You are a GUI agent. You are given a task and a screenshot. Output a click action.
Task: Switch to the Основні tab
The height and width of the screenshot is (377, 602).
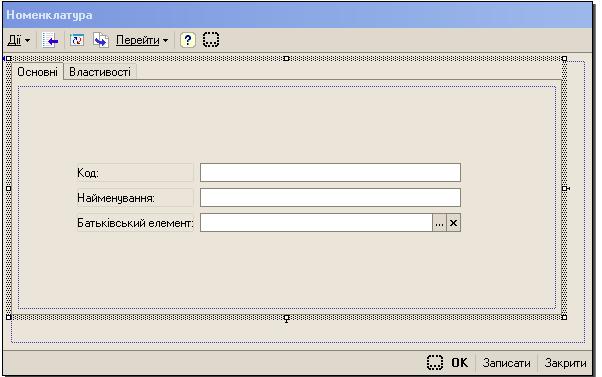(37, 72)
